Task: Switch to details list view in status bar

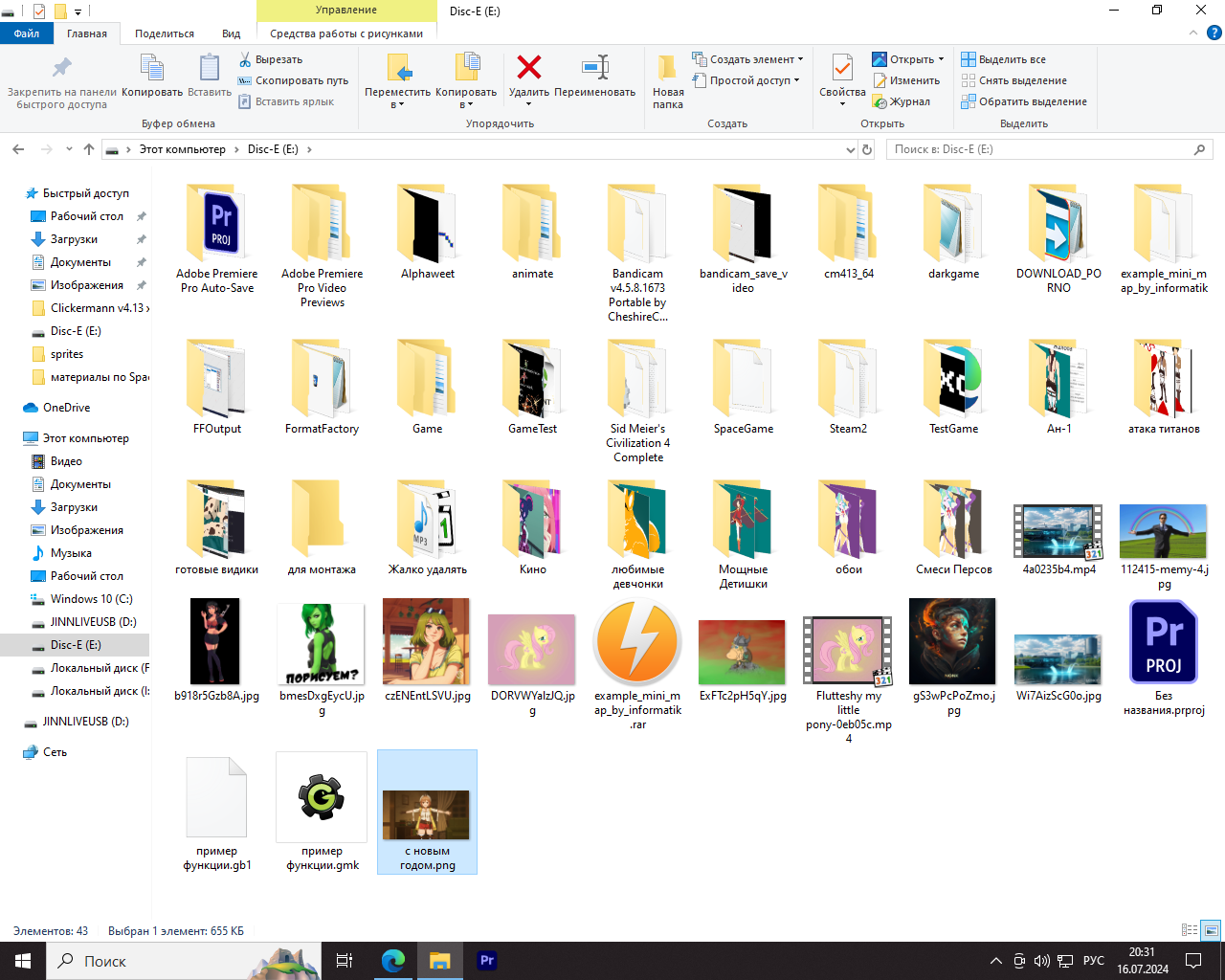Action: click(1190, 930)
